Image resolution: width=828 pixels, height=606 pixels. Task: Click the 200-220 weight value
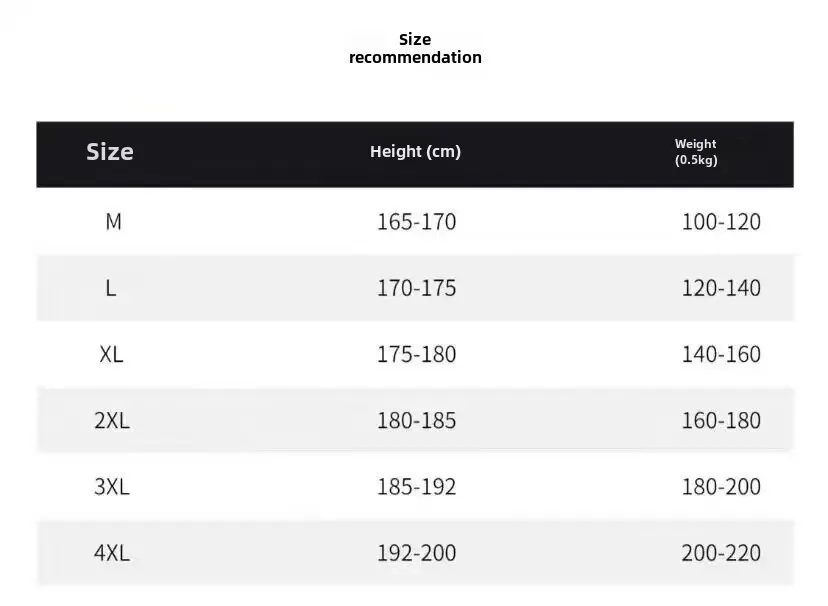click(721, 553)
